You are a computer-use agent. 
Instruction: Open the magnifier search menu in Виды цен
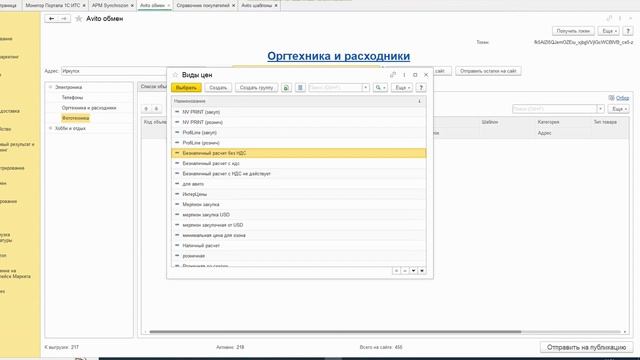[x=380, y=87]
